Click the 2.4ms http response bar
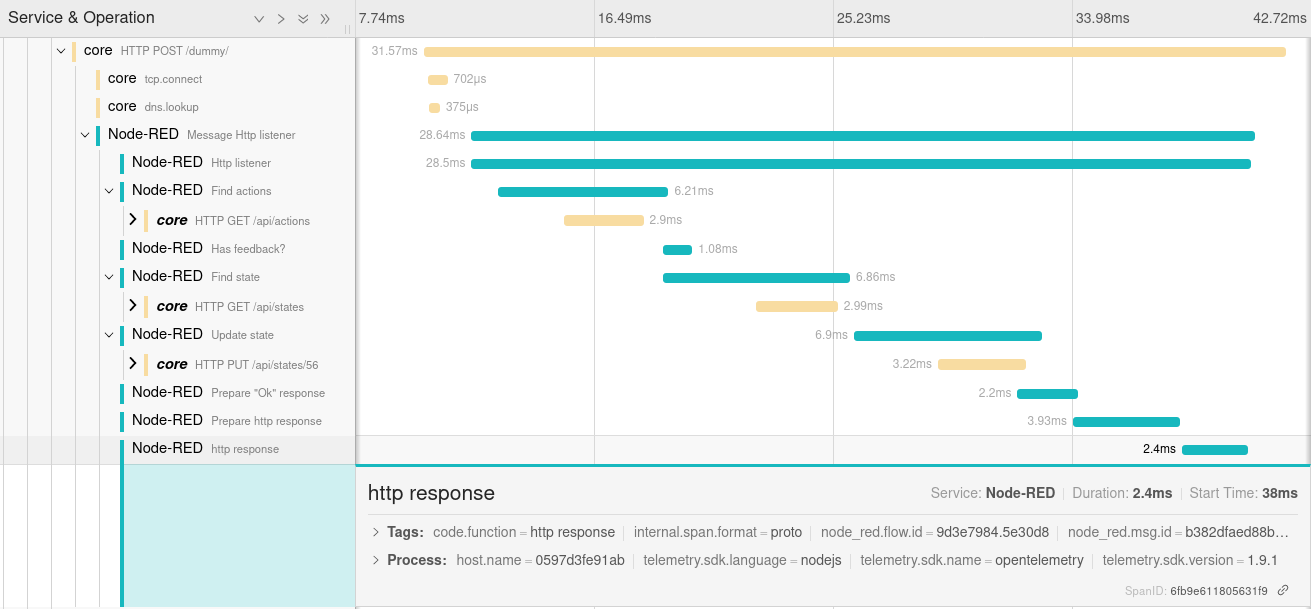 pos(1215,450)
